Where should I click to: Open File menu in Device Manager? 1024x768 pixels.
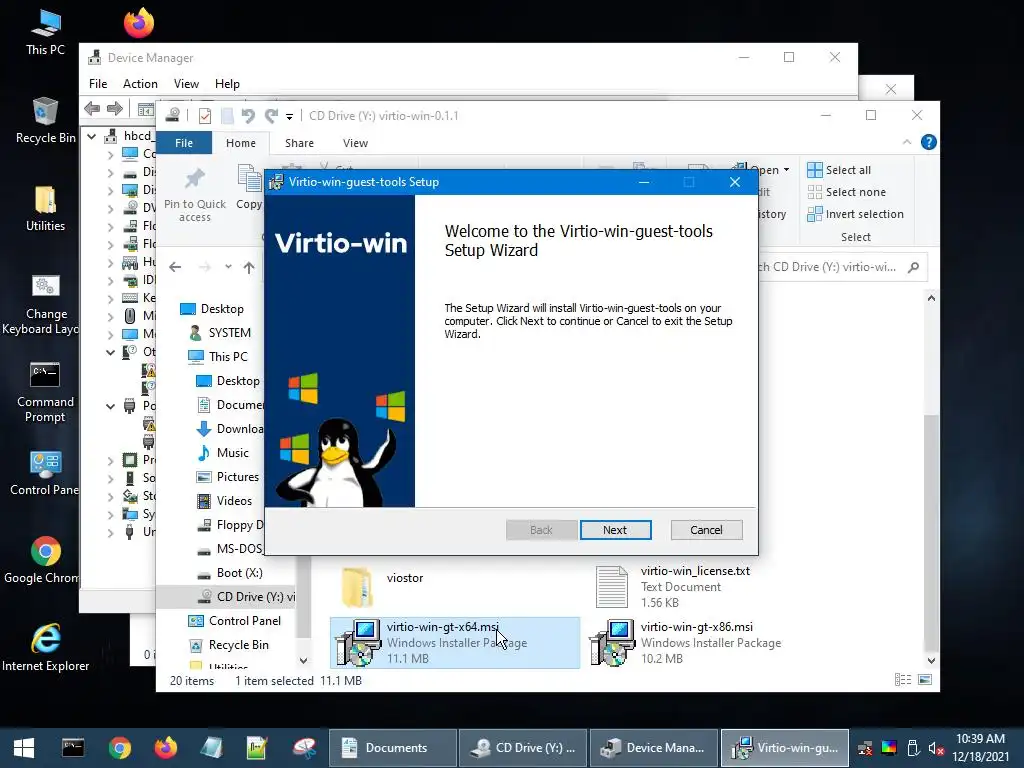[x=98, y=84]
